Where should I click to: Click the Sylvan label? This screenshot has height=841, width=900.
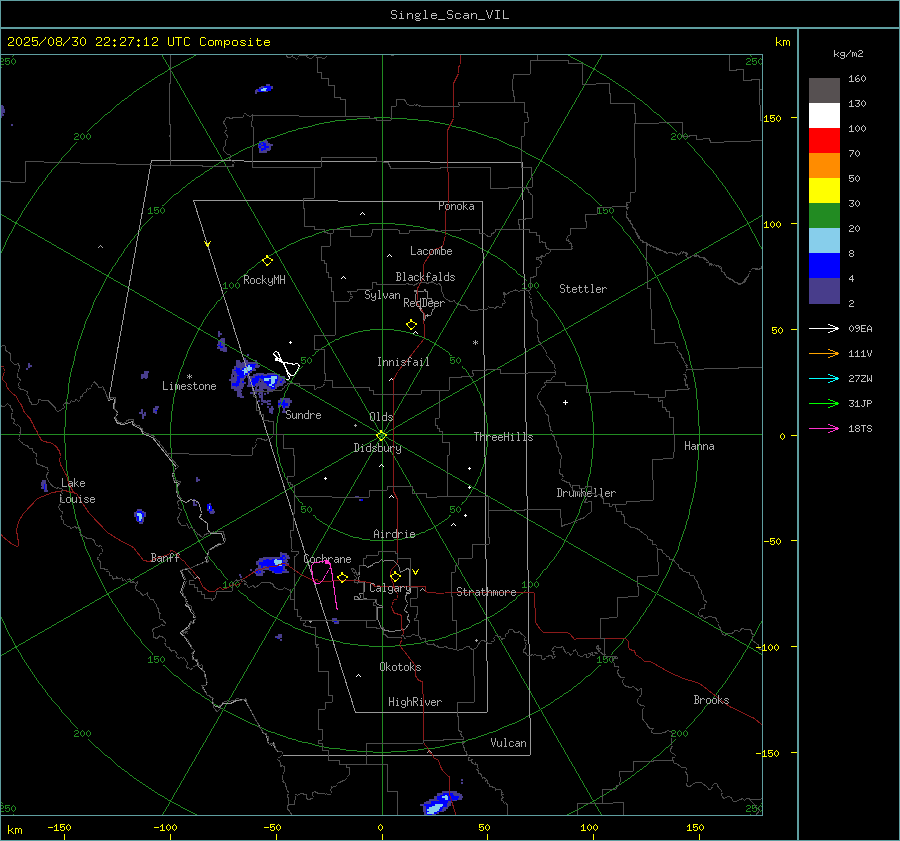pyautogui.click(x=382, y=295)
